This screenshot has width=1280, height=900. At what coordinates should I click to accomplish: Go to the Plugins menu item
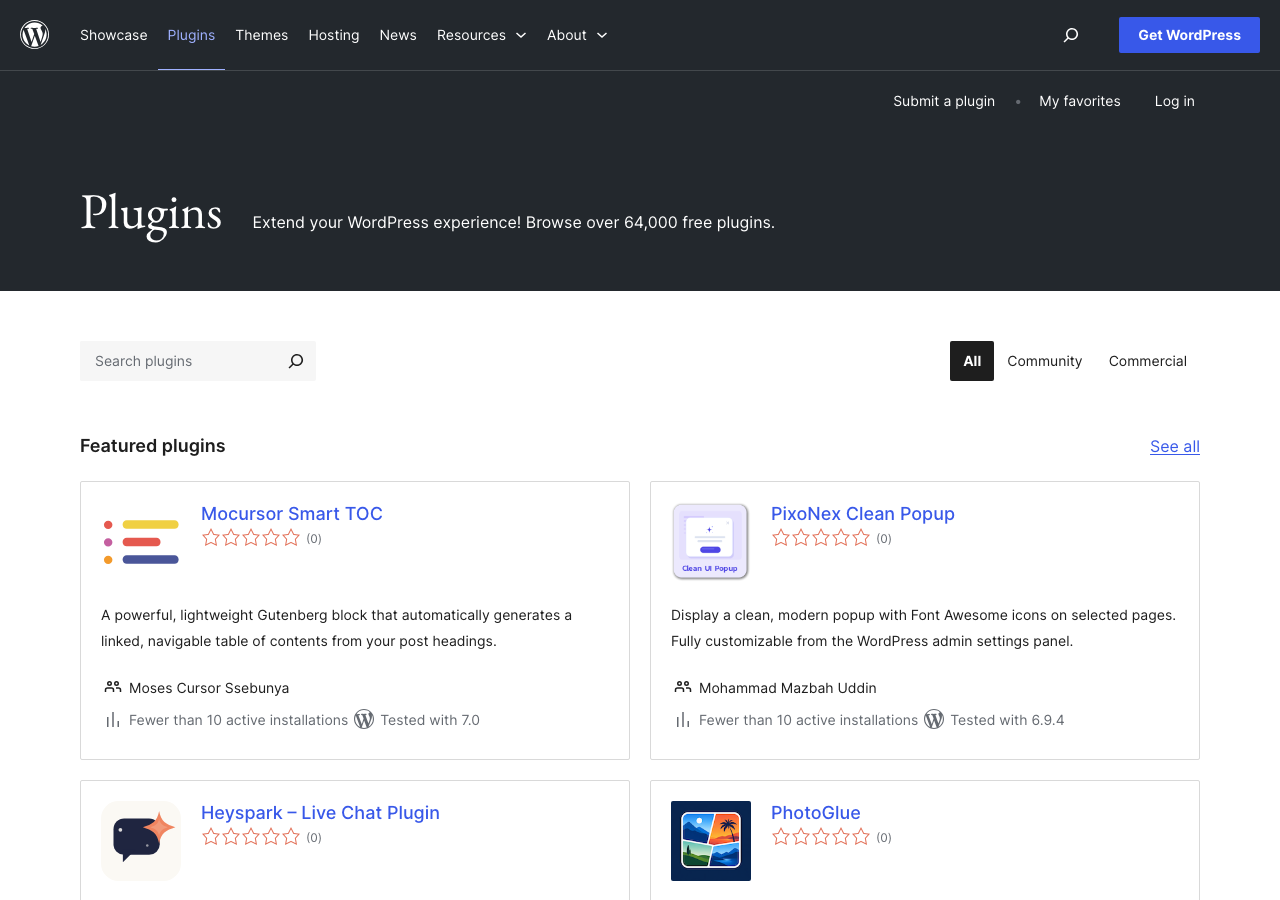pyautogui.click(x=191, y=35)
